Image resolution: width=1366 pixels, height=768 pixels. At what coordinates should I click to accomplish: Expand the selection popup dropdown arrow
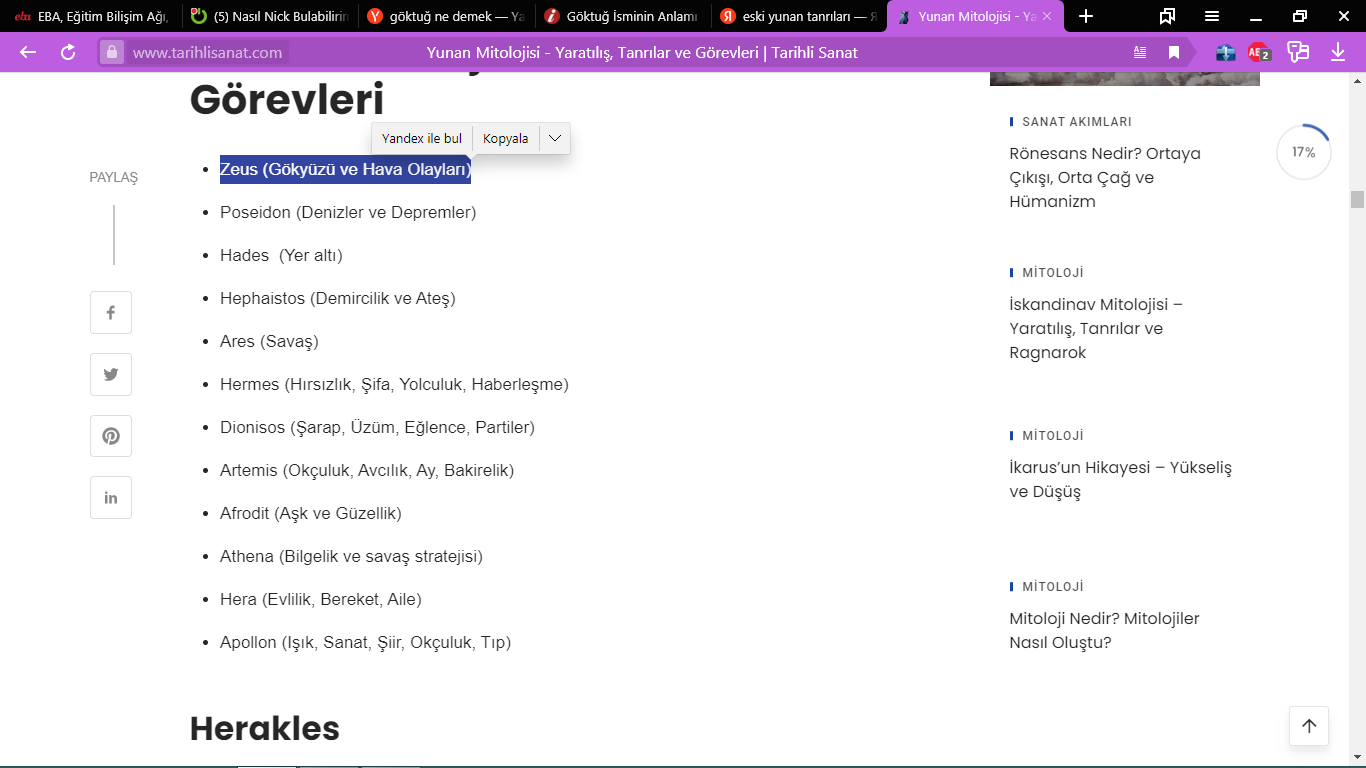point(555,139)
